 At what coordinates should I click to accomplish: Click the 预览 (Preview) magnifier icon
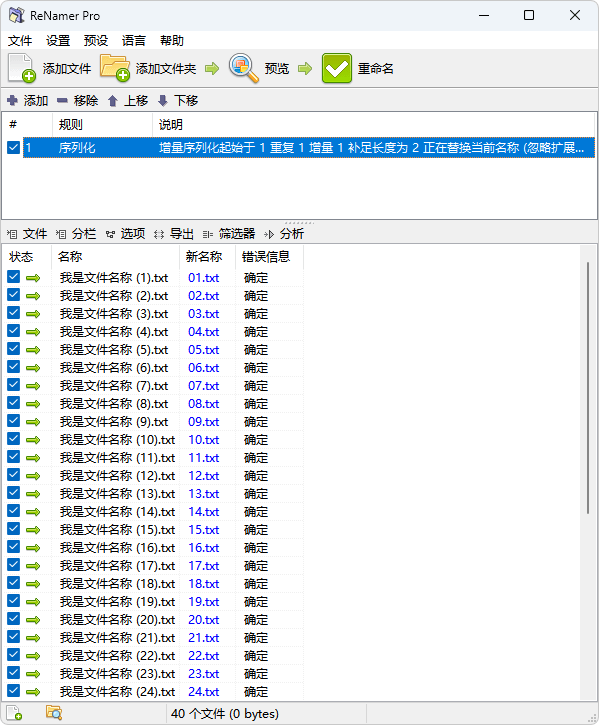pyautogui.click(x=244, y=68)
